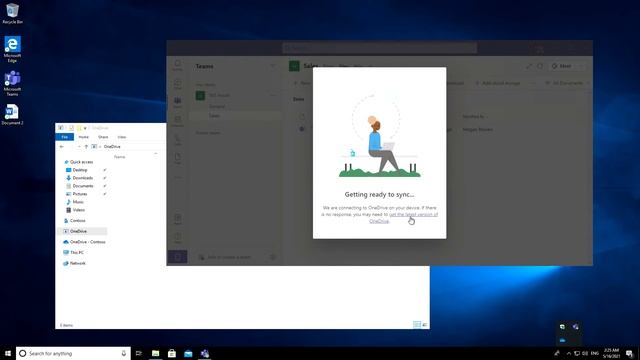Switch to the Share ribbon tab in File Explorer

(x=103, y=137)
